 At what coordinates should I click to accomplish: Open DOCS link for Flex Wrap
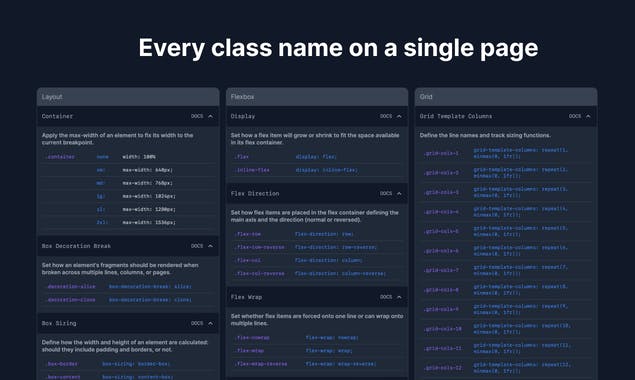(386, 297)
